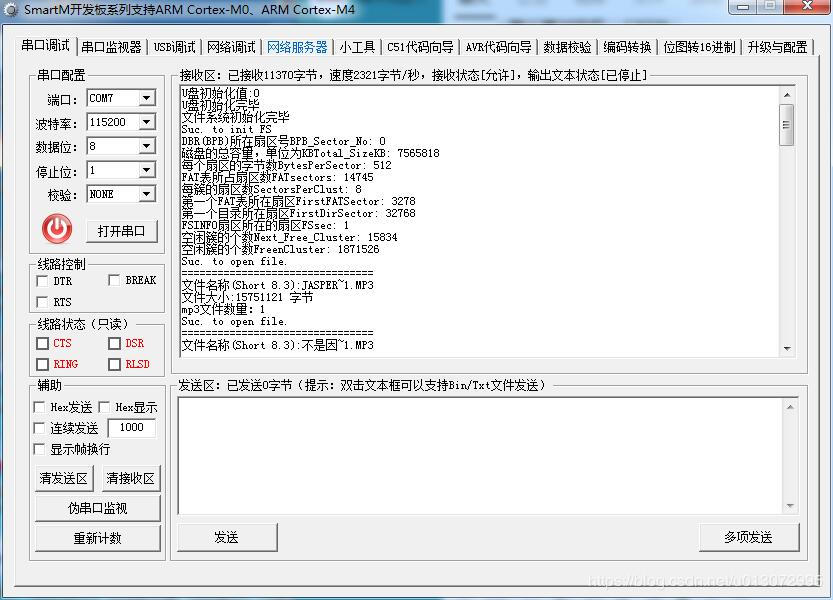The width and height of the screenshot is (833, 600).
Task: Click the 多项发送 button
Action: 749,537
